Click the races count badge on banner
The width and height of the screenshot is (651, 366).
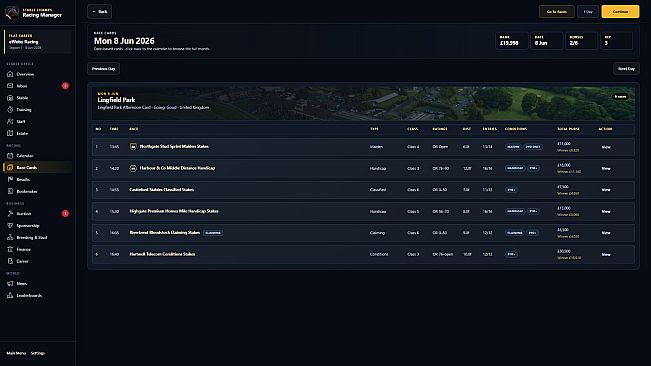pyautogui.click(x=620, y=97)
